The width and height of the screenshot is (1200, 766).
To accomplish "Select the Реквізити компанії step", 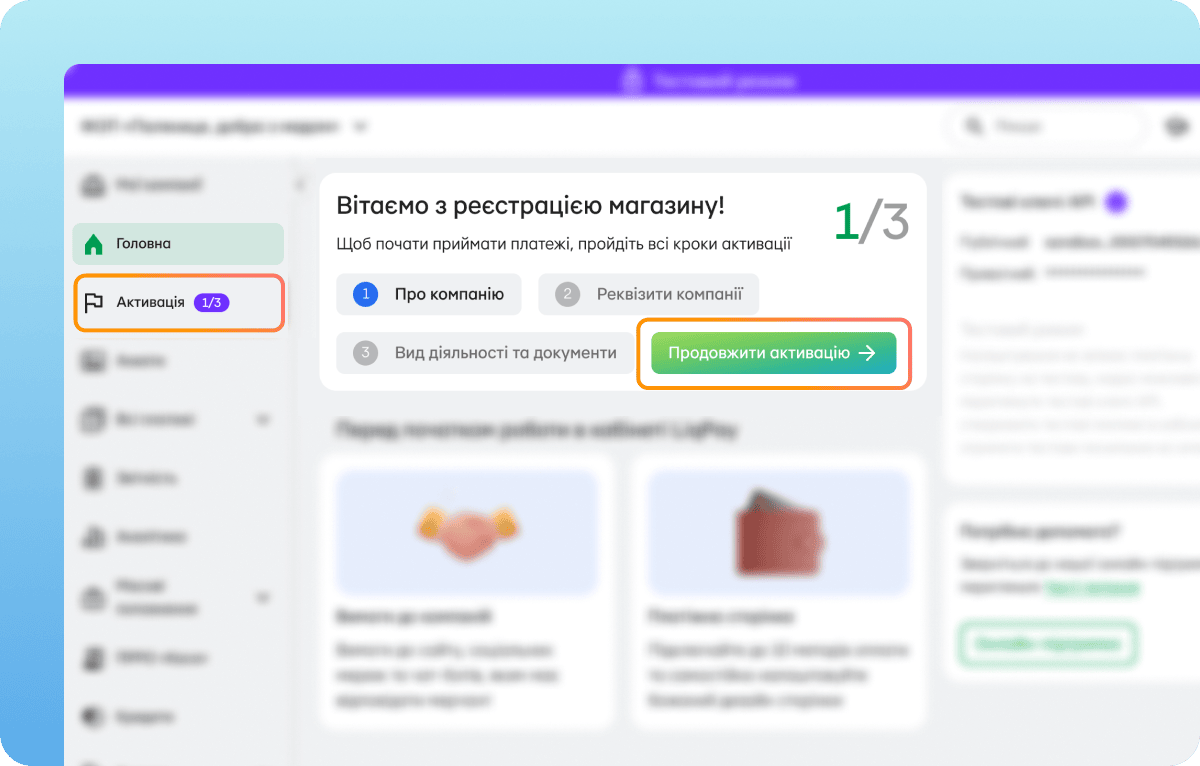I will [648, 294].
